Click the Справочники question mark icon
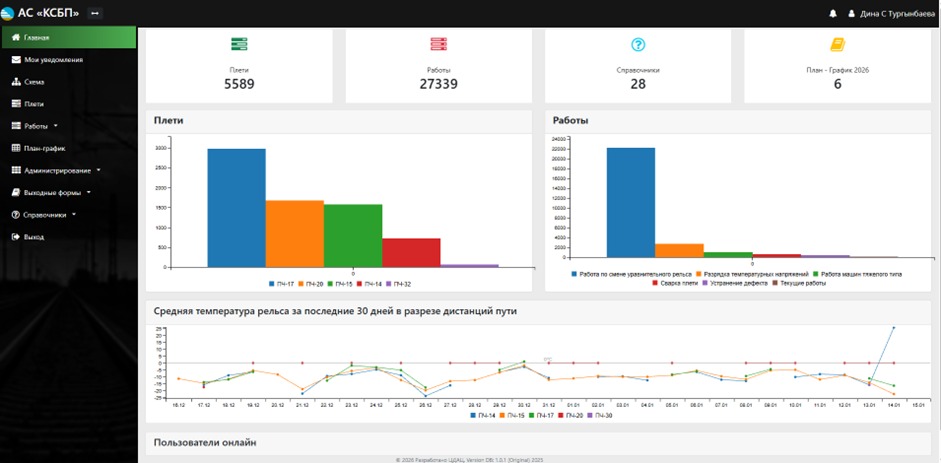Viewport: 941px width, 463px height. click(x=638, y=45)
